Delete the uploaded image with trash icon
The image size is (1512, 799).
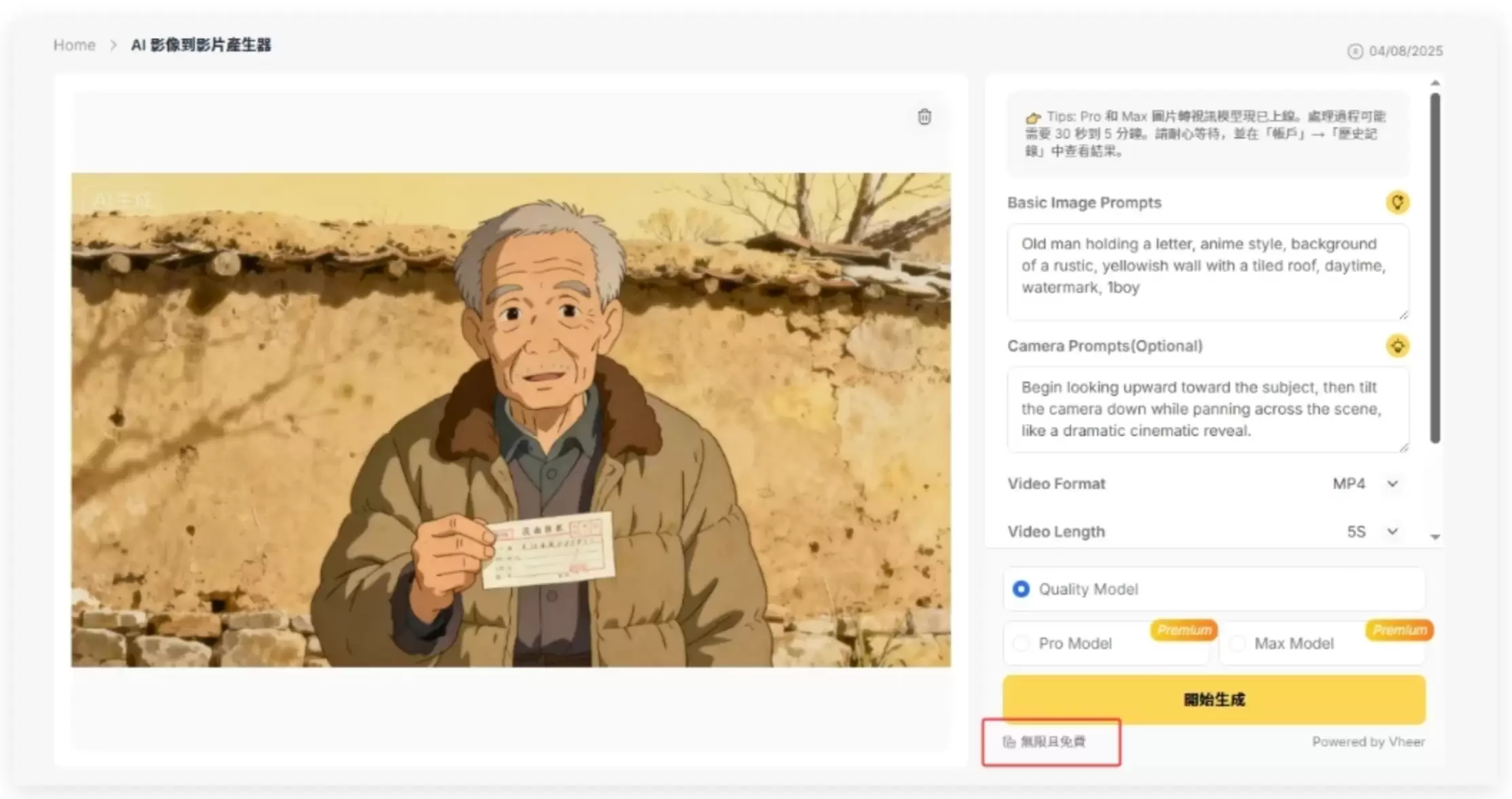[924, 117]
